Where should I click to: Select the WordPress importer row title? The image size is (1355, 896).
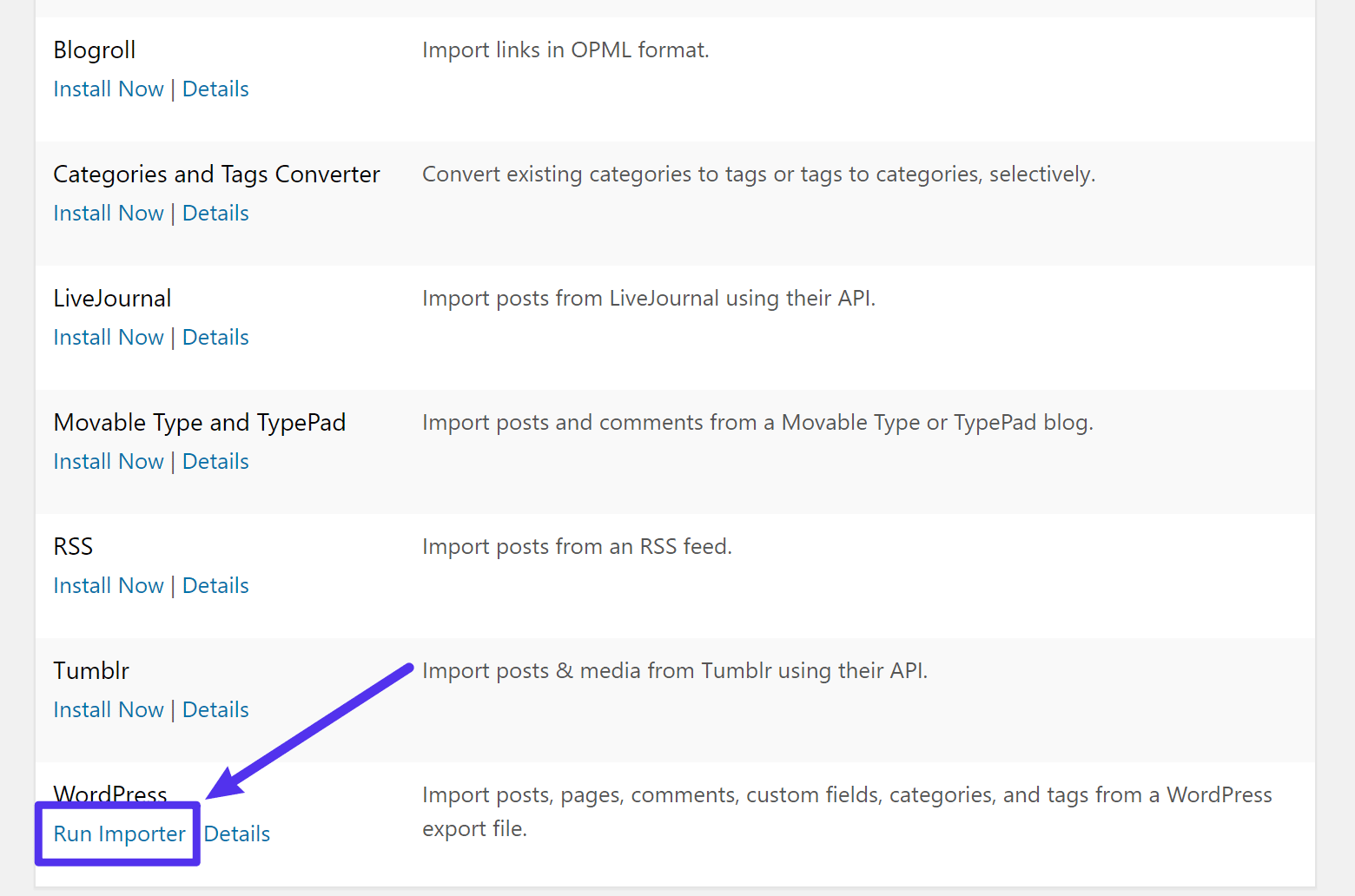click(x=109, y=794)
